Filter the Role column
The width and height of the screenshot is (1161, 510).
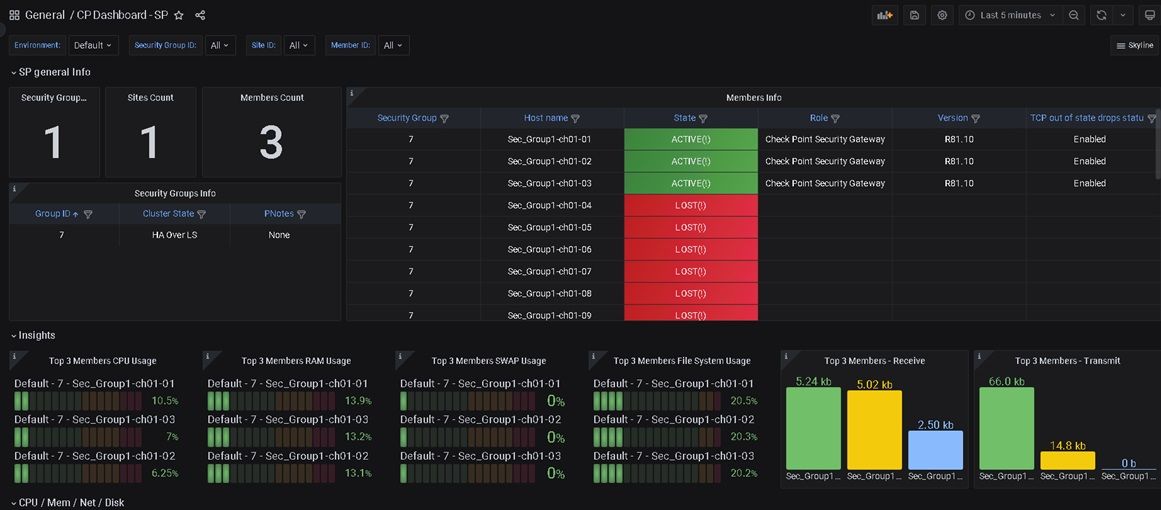tap(835, 118)
